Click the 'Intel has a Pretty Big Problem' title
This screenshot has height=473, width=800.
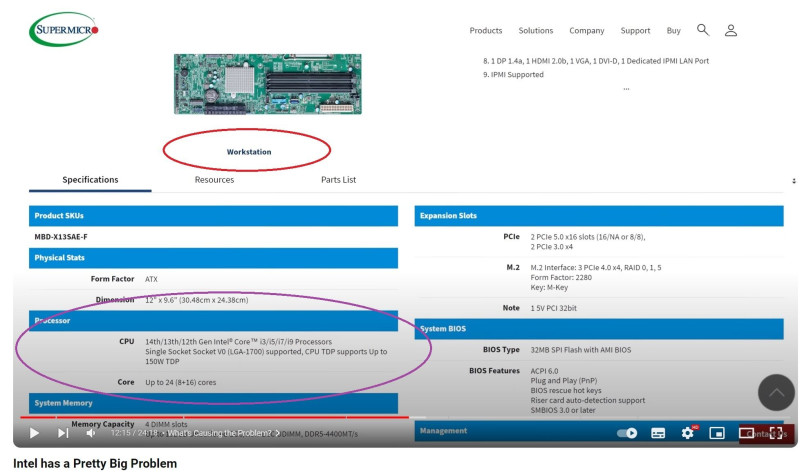point(95,463)
